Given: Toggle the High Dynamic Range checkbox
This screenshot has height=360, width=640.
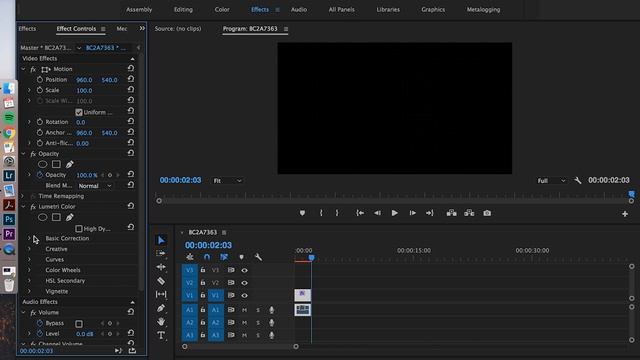Looking at the screenshot, I should click(79, 229).
